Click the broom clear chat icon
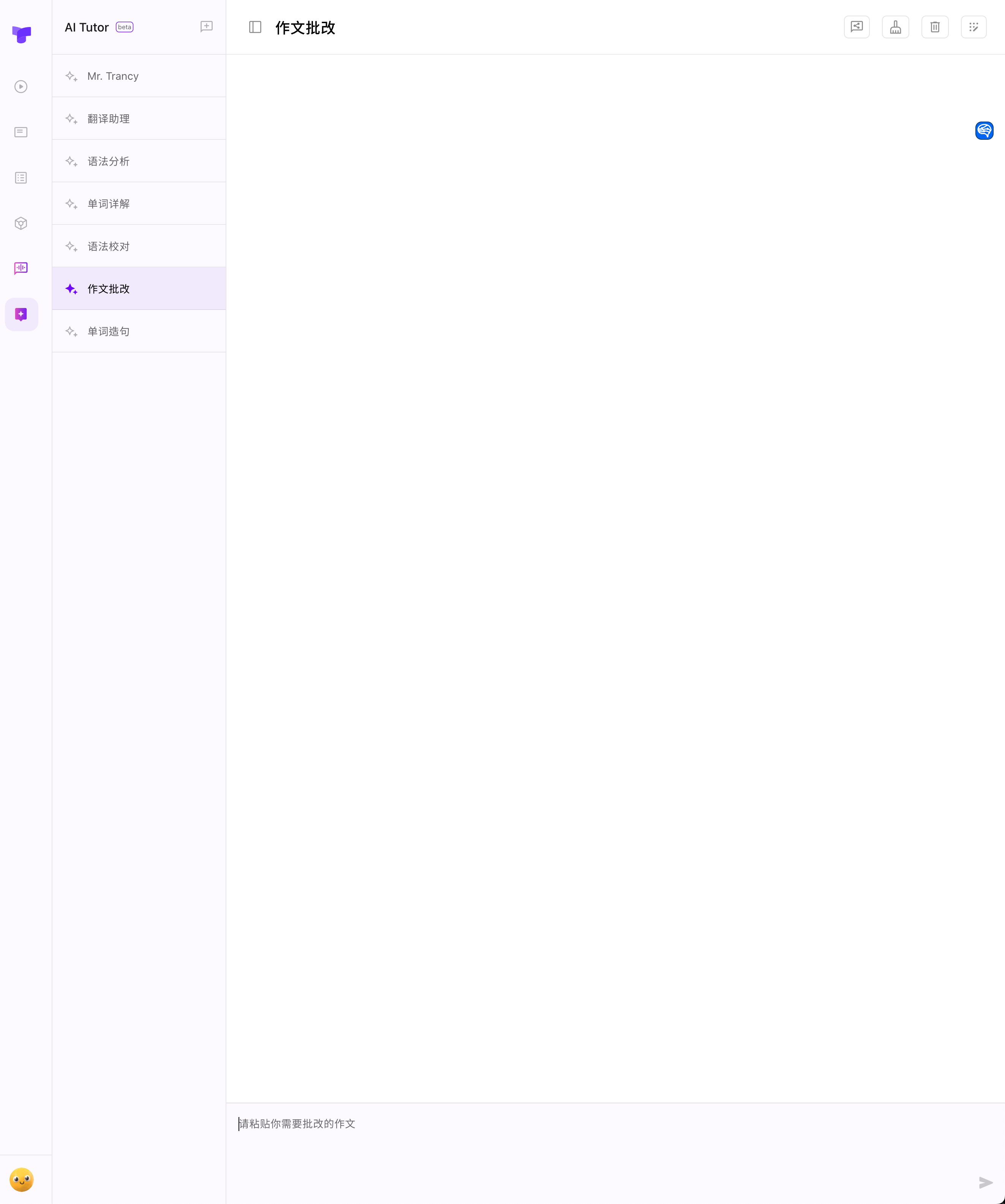The image size is (1005, 1204). (x=895, y=27)
